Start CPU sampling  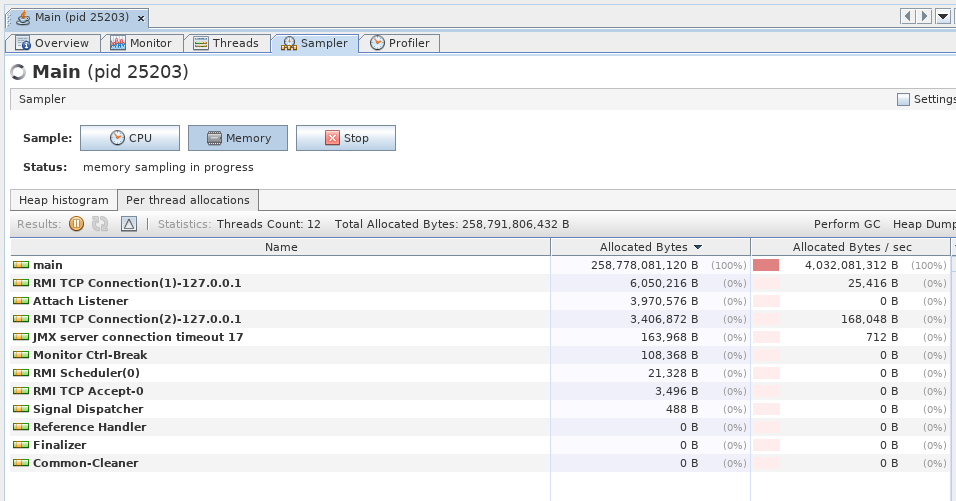click(x=130, y=138)
